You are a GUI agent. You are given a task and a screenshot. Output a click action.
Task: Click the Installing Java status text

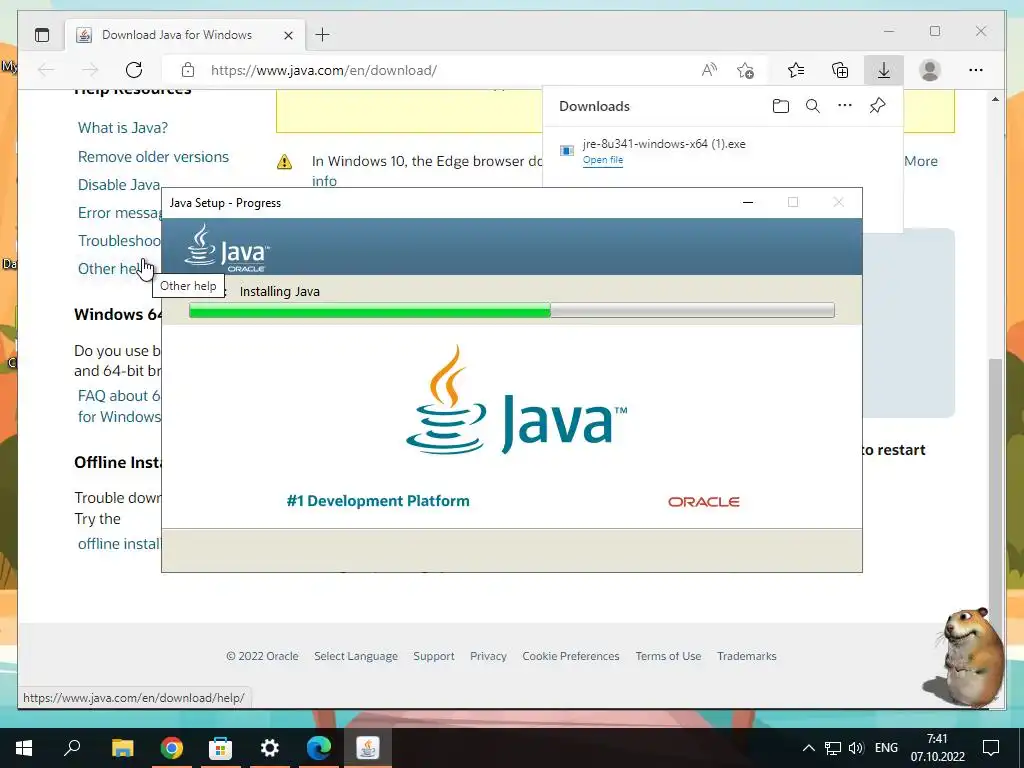point(280,292)
